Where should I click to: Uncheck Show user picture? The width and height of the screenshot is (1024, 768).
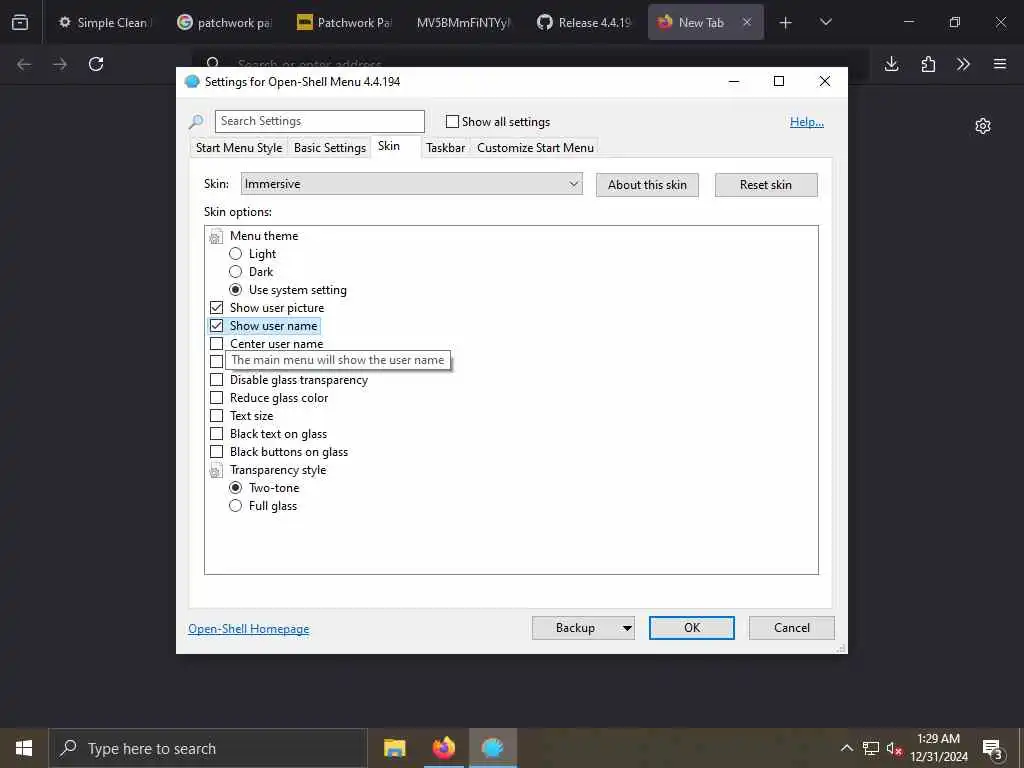216,308
